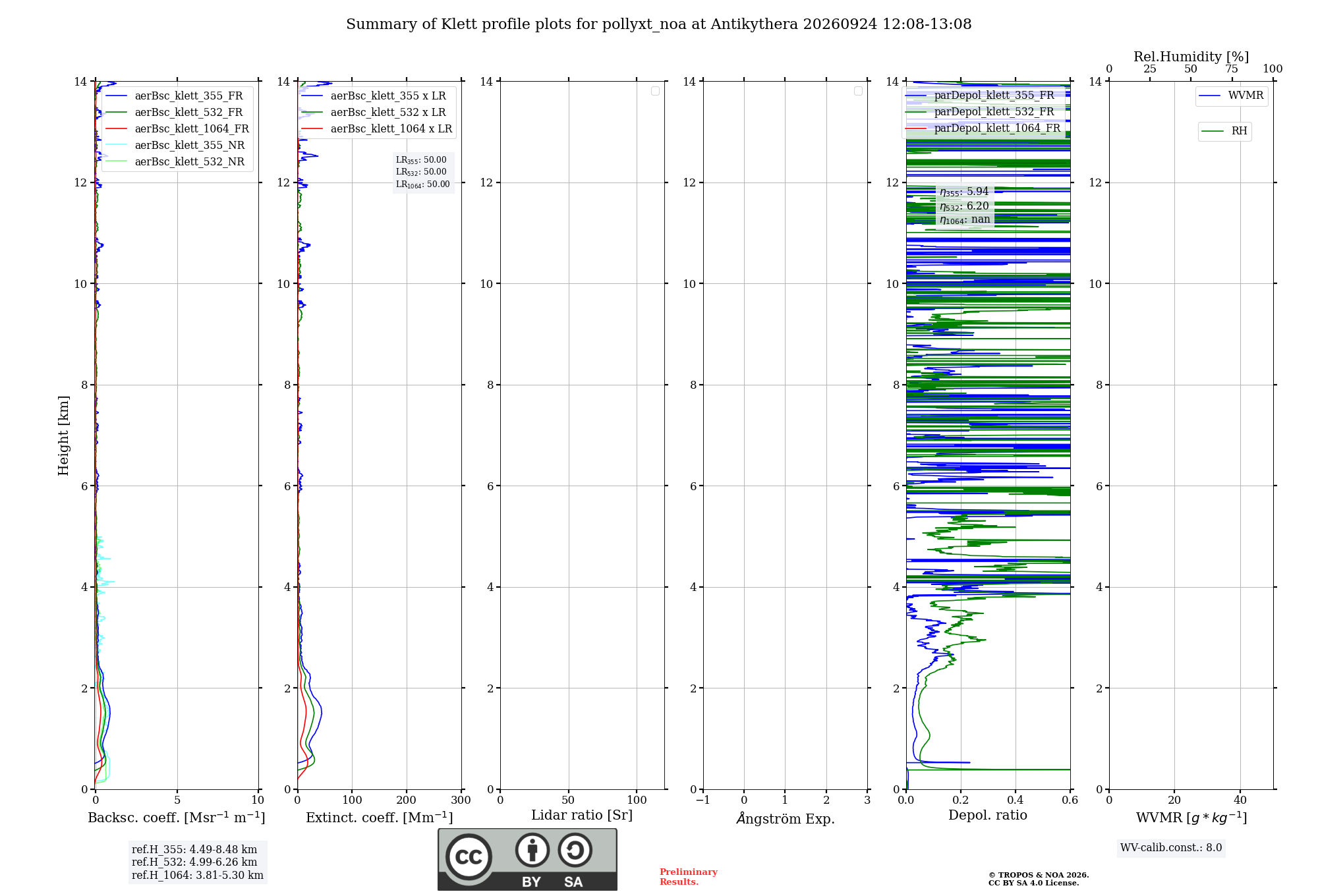Screen dimensions: 1318x896
Task: Click the LR1064: 50.00 annotation
Action: [422, 184]
